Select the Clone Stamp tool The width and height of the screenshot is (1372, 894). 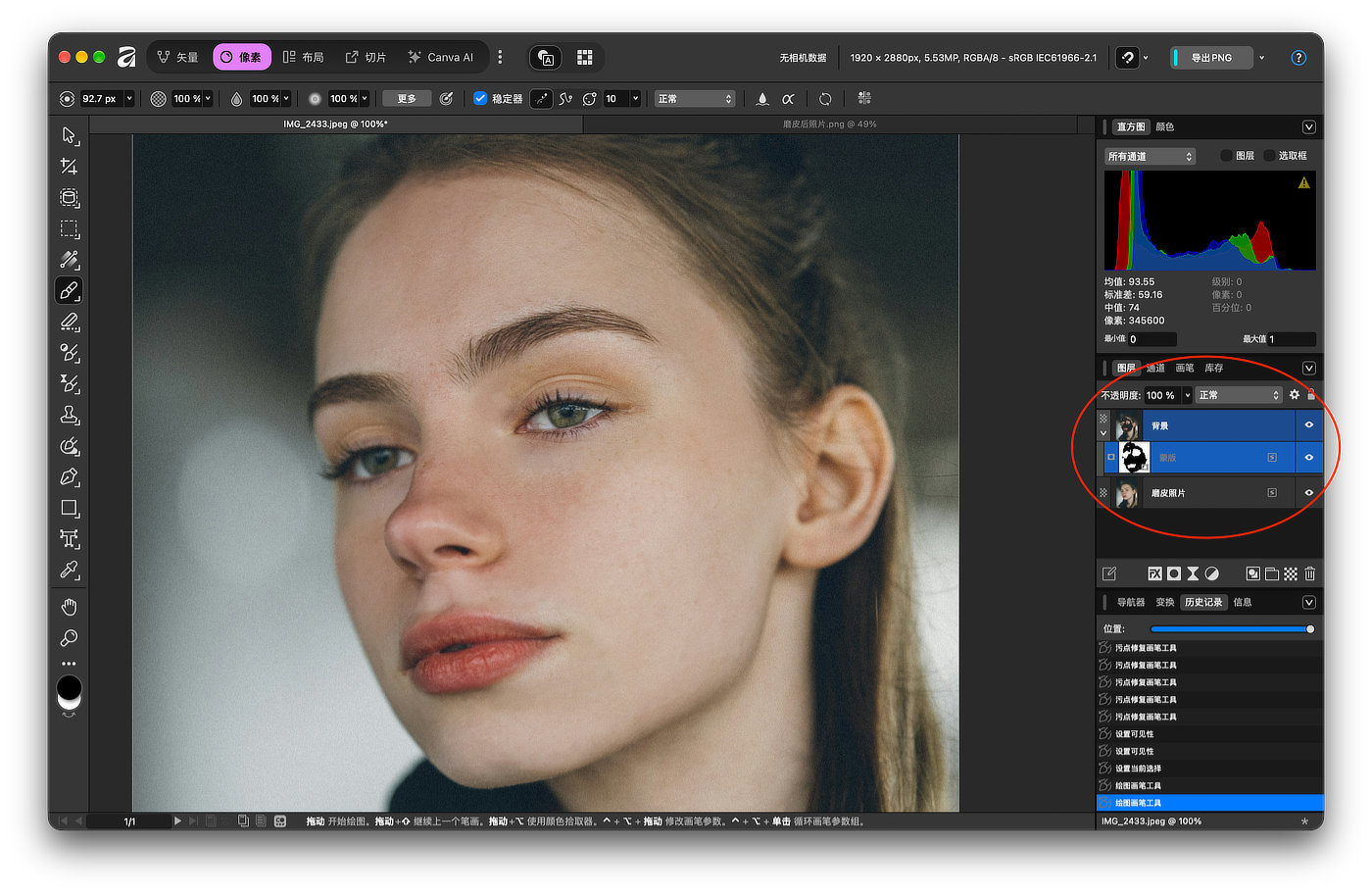(x=69, y=415)
